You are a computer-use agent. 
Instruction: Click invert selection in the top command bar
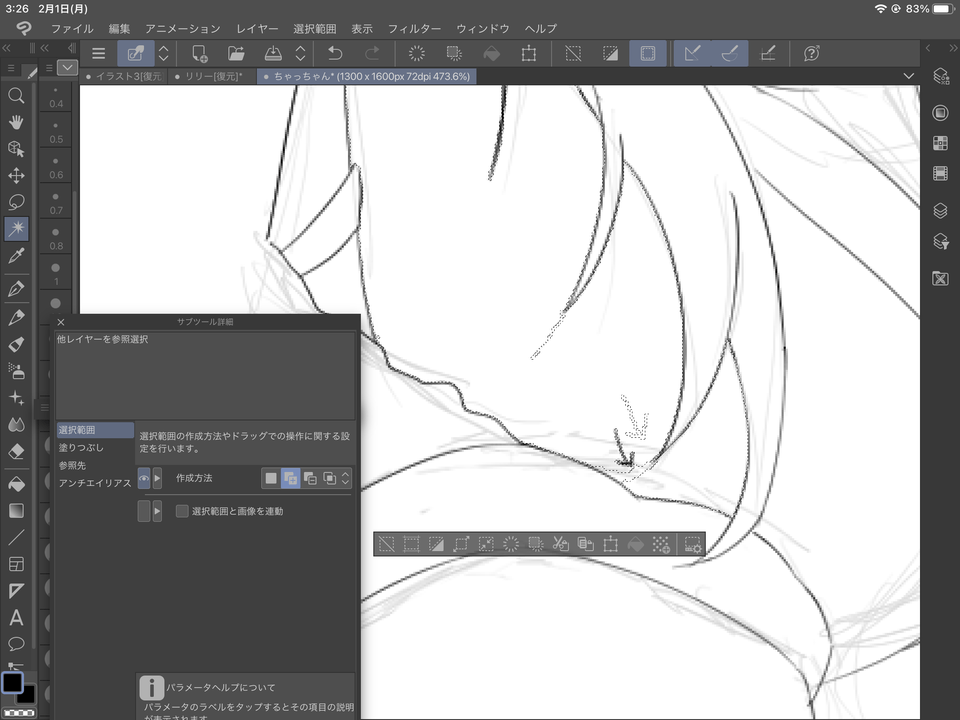click(610, 54)
